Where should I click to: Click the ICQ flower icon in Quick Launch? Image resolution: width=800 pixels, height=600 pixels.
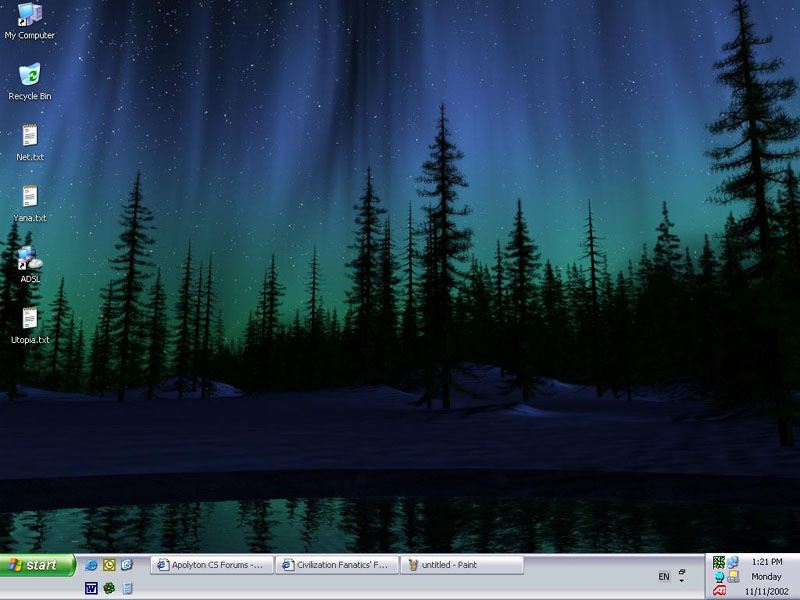[x=109, y=588]
